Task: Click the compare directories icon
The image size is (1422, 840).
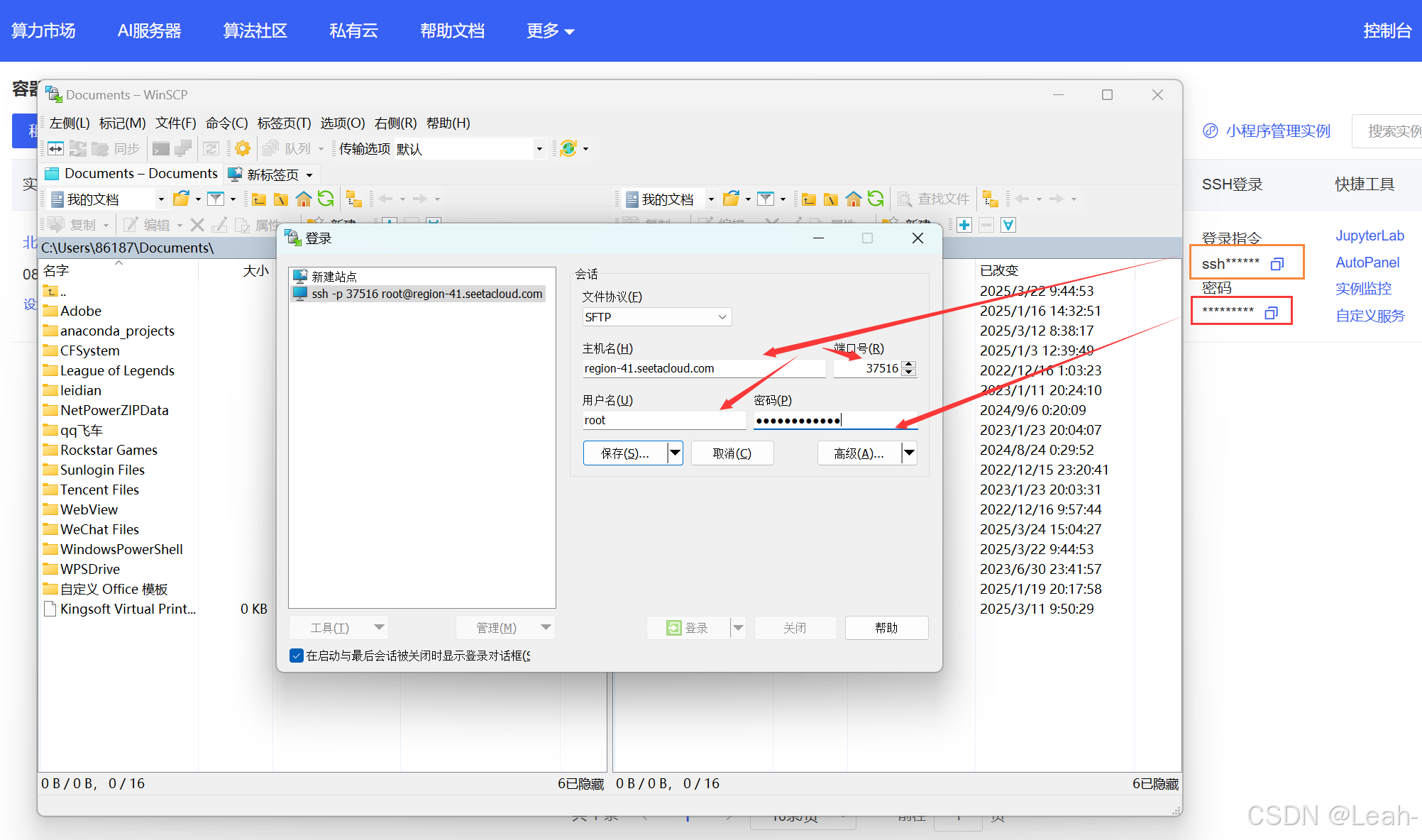Action: [56, 148]
